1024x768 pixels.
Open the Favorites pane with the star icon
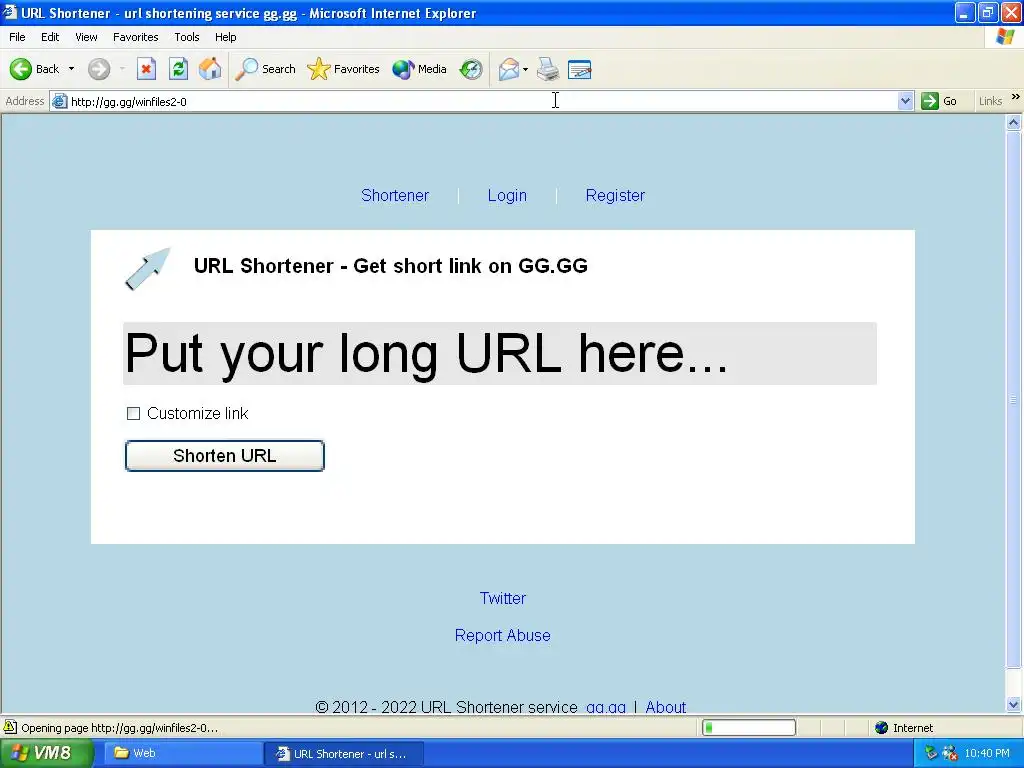tap(344, 69)
